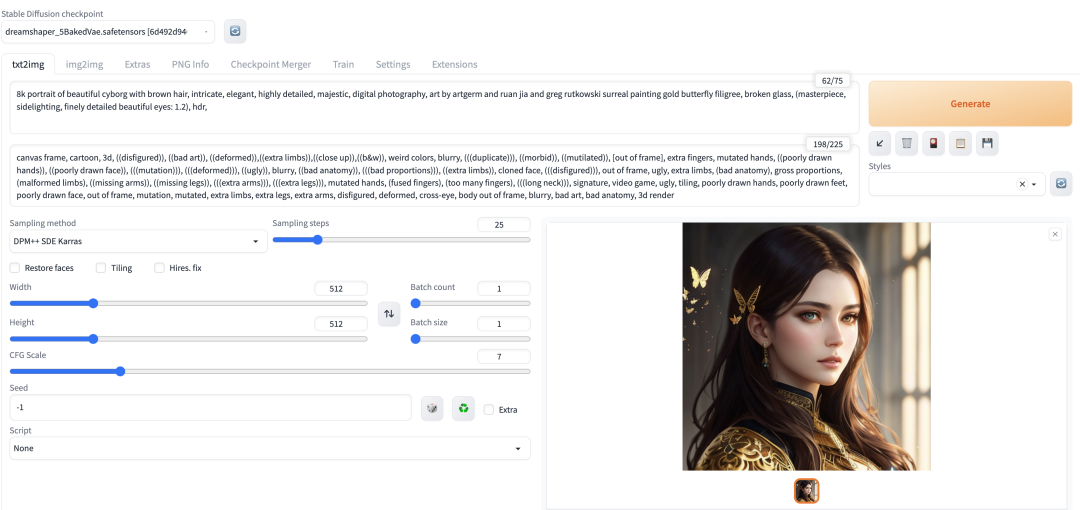Image resolution: width=1080 pixels, height=510 pixels.
Task: Close the generated image preview
Action: tap(1055, 234)
